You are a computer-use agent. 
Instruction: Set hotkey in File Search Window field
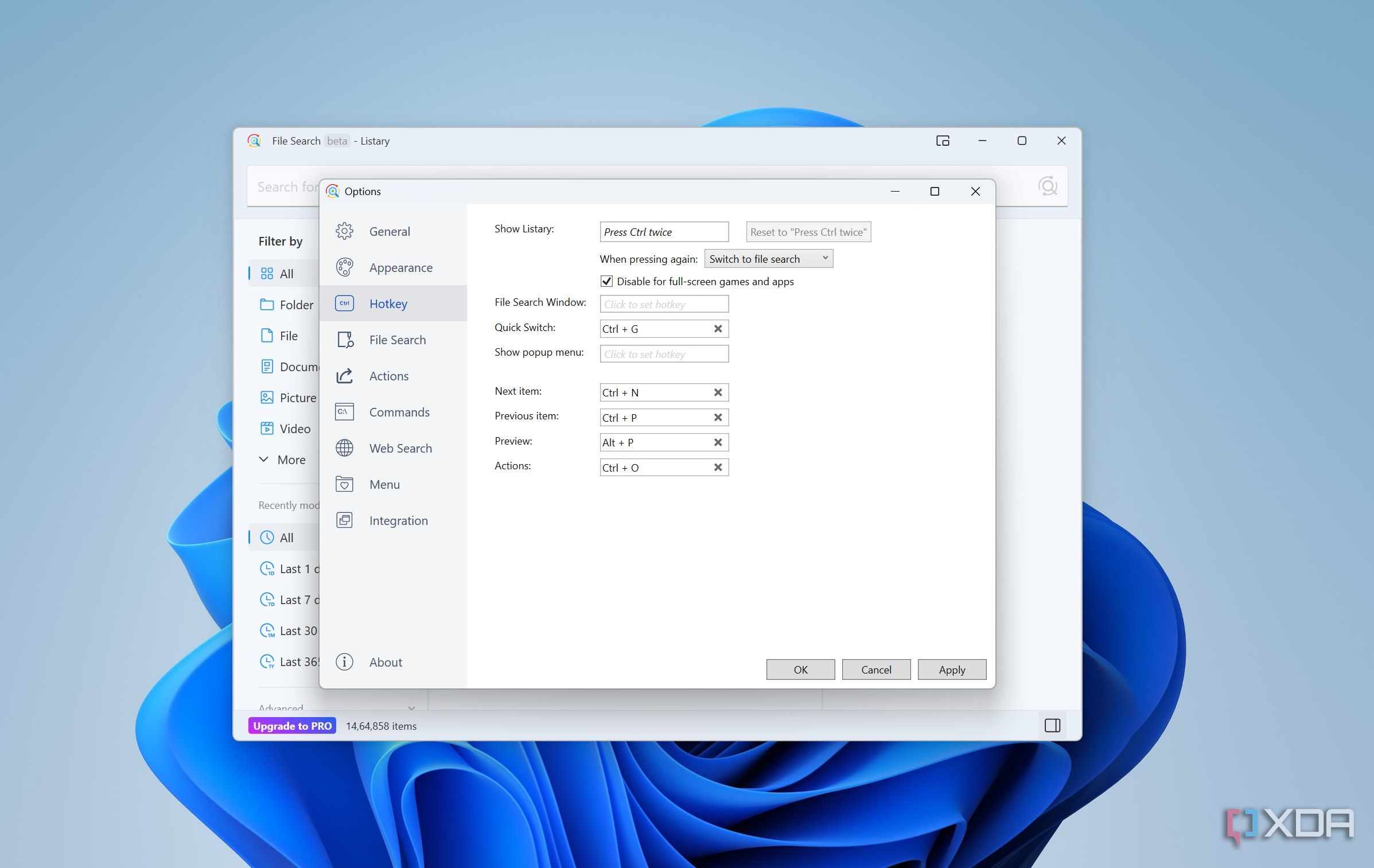click(x=664, y=304)
